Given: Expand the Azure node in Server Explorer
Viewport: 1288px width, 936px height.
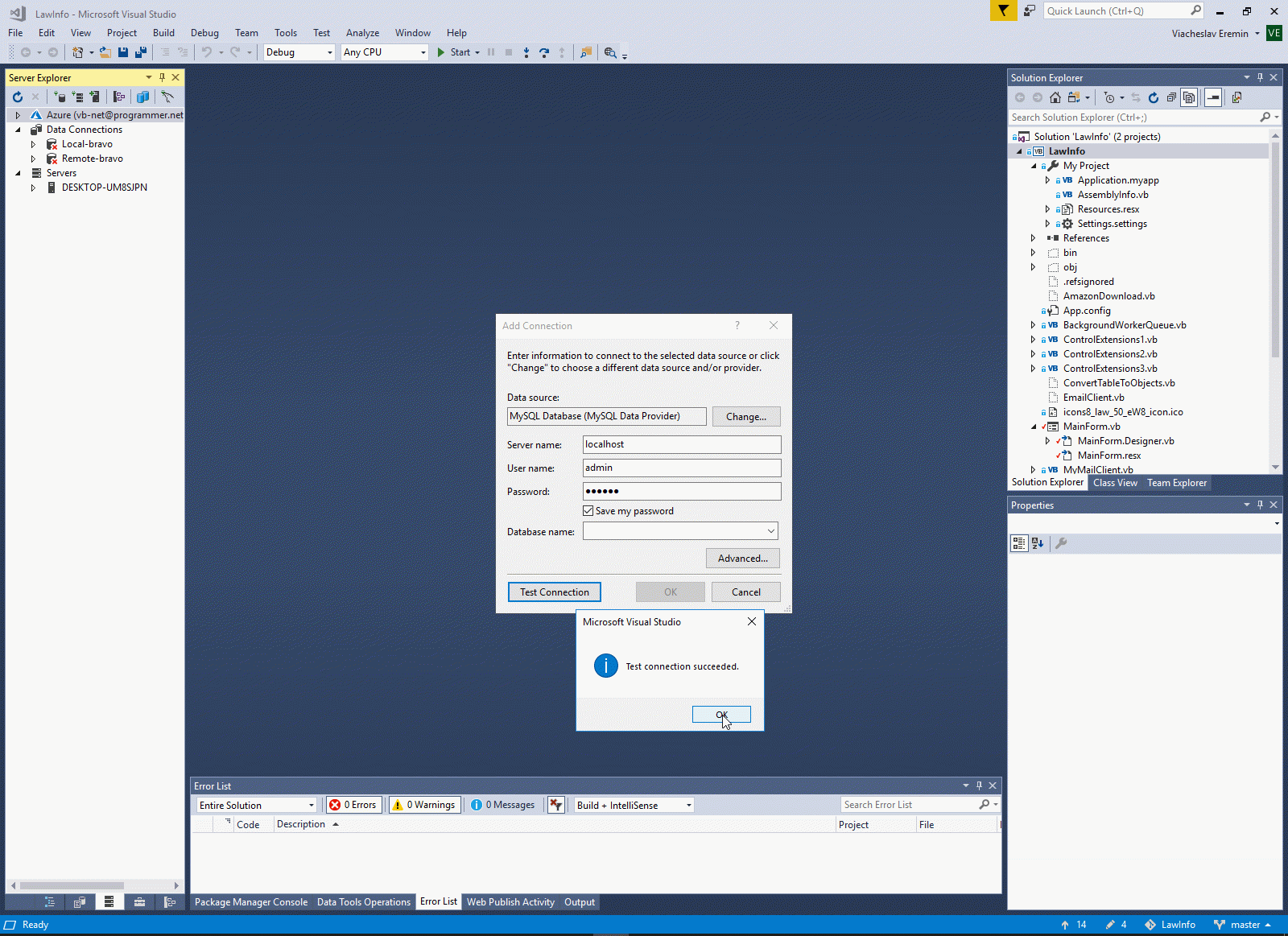Looking at the screenshot, I should pos(18,115).
